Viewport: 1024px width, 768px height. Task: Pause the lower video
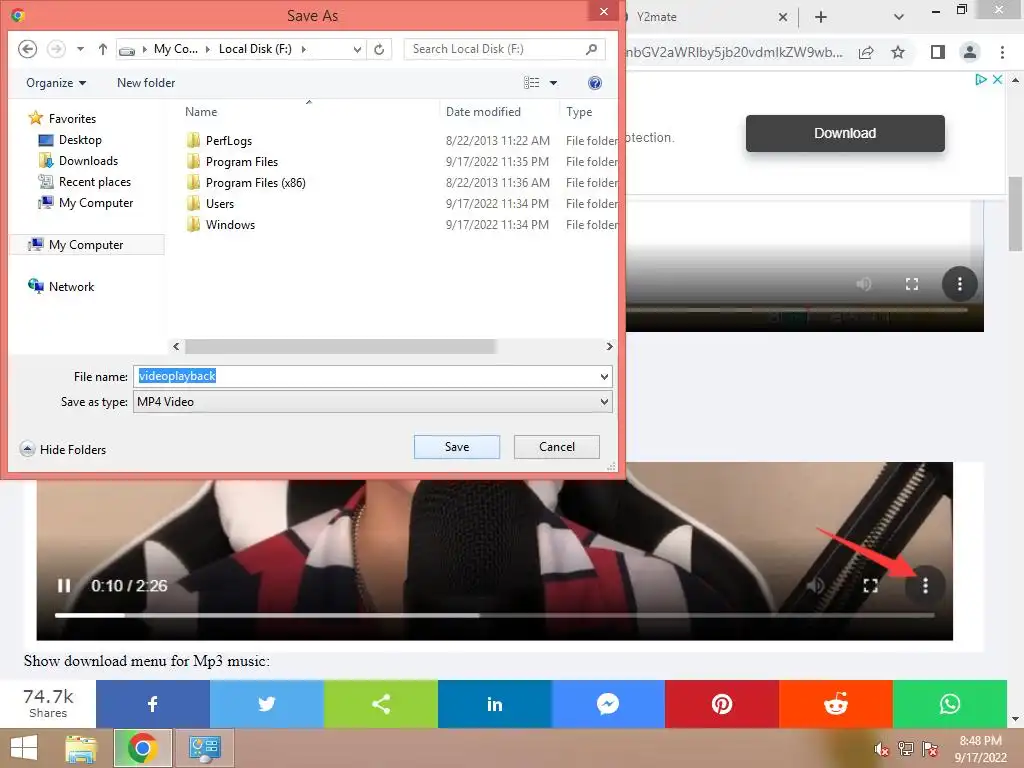pos(64,586)
